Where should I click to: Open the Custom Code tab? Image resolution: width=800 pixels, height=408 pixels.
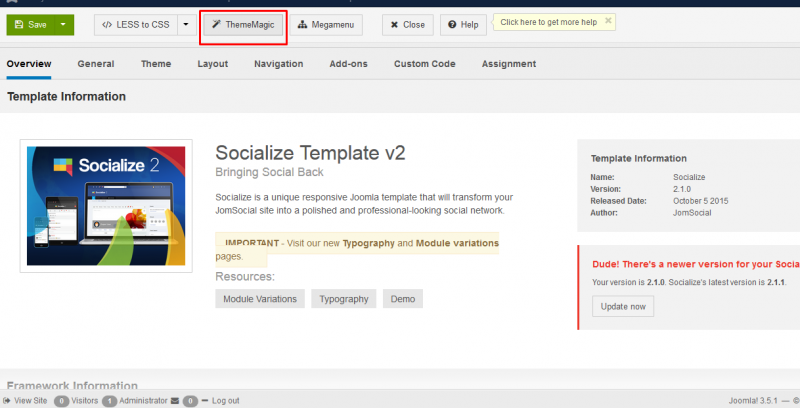point(424,64)
